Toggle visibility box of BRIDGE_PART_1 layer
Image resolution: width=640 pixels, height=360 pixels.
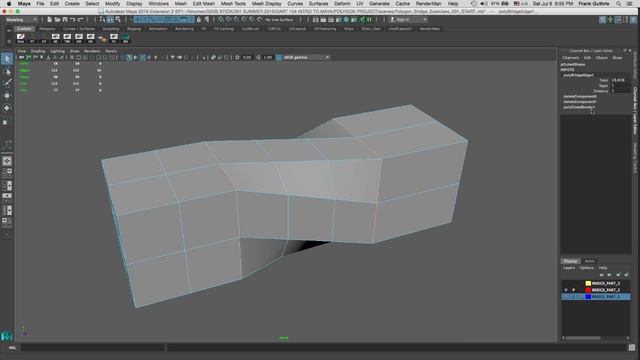tap(566, 297)
